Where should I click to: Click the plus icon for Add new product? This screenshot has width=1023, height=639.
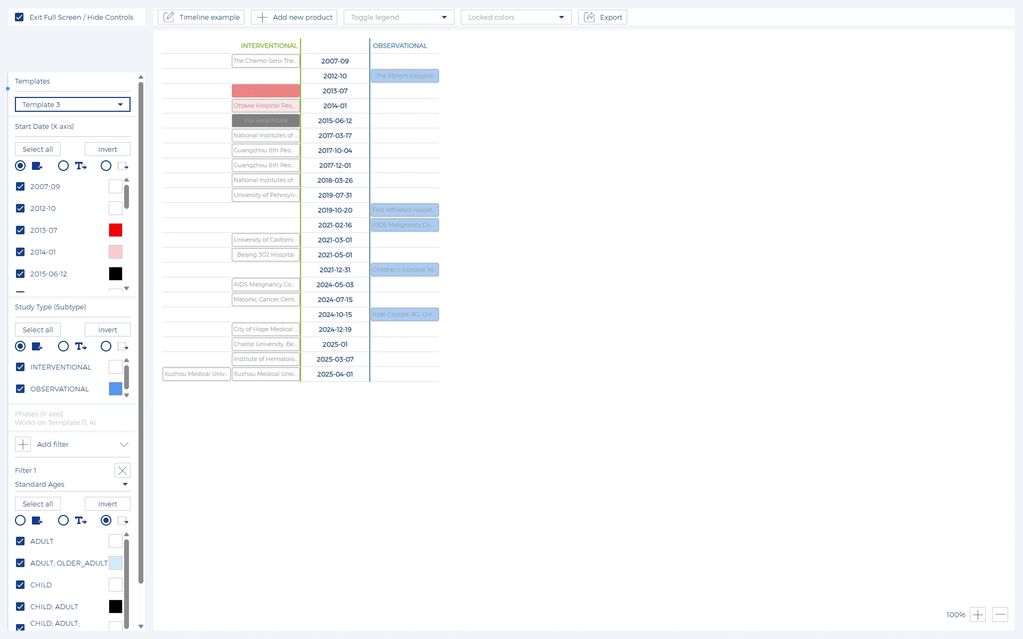click(262, 17)
